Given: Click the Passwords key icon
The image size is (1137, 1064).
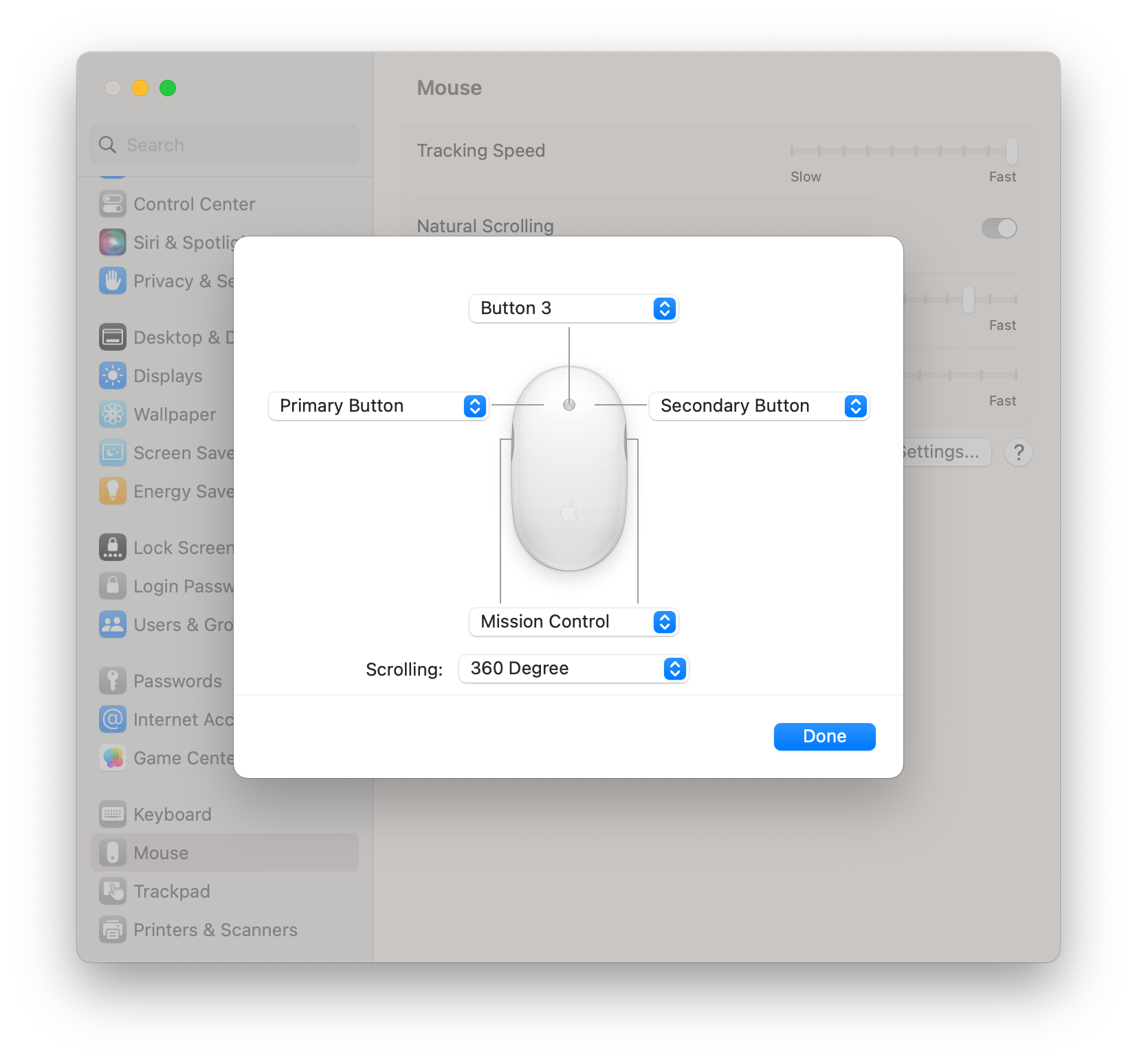Looking at the screenshot, I should [x=113, y=681].
